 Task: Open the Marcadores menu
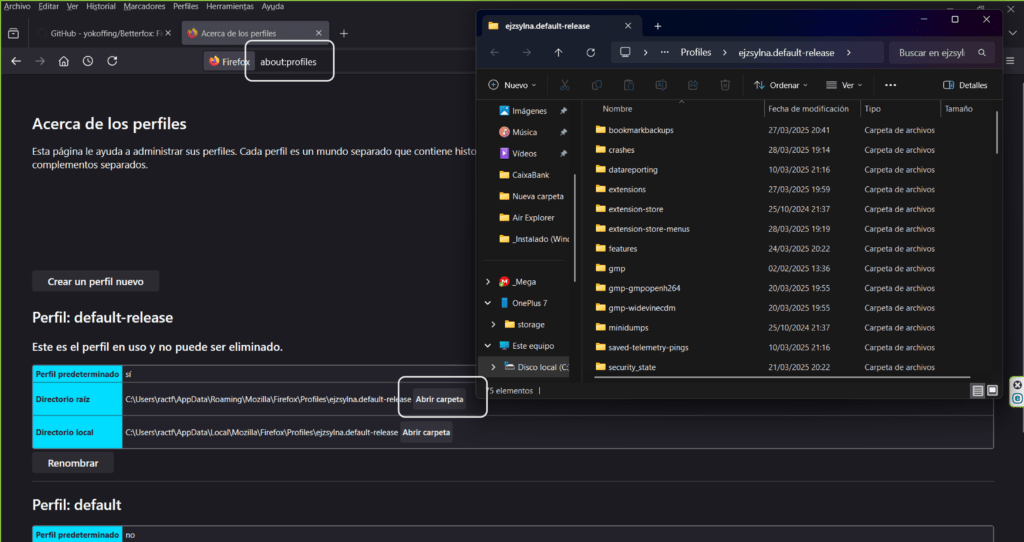144,6
